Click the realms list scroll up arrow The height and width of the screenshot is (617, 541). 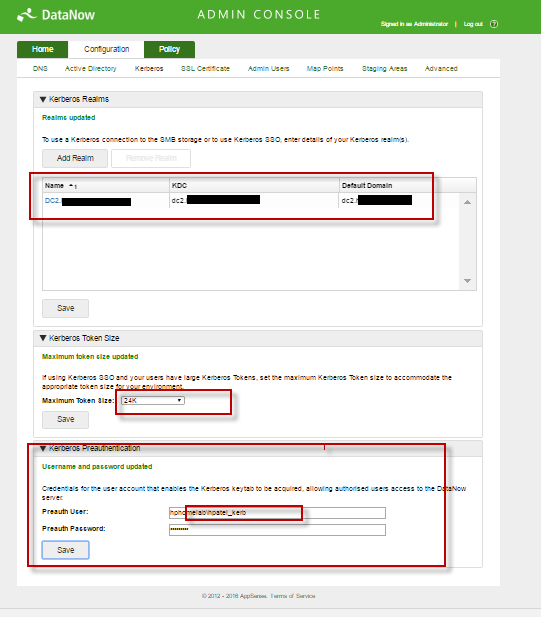tap(467, 202)
